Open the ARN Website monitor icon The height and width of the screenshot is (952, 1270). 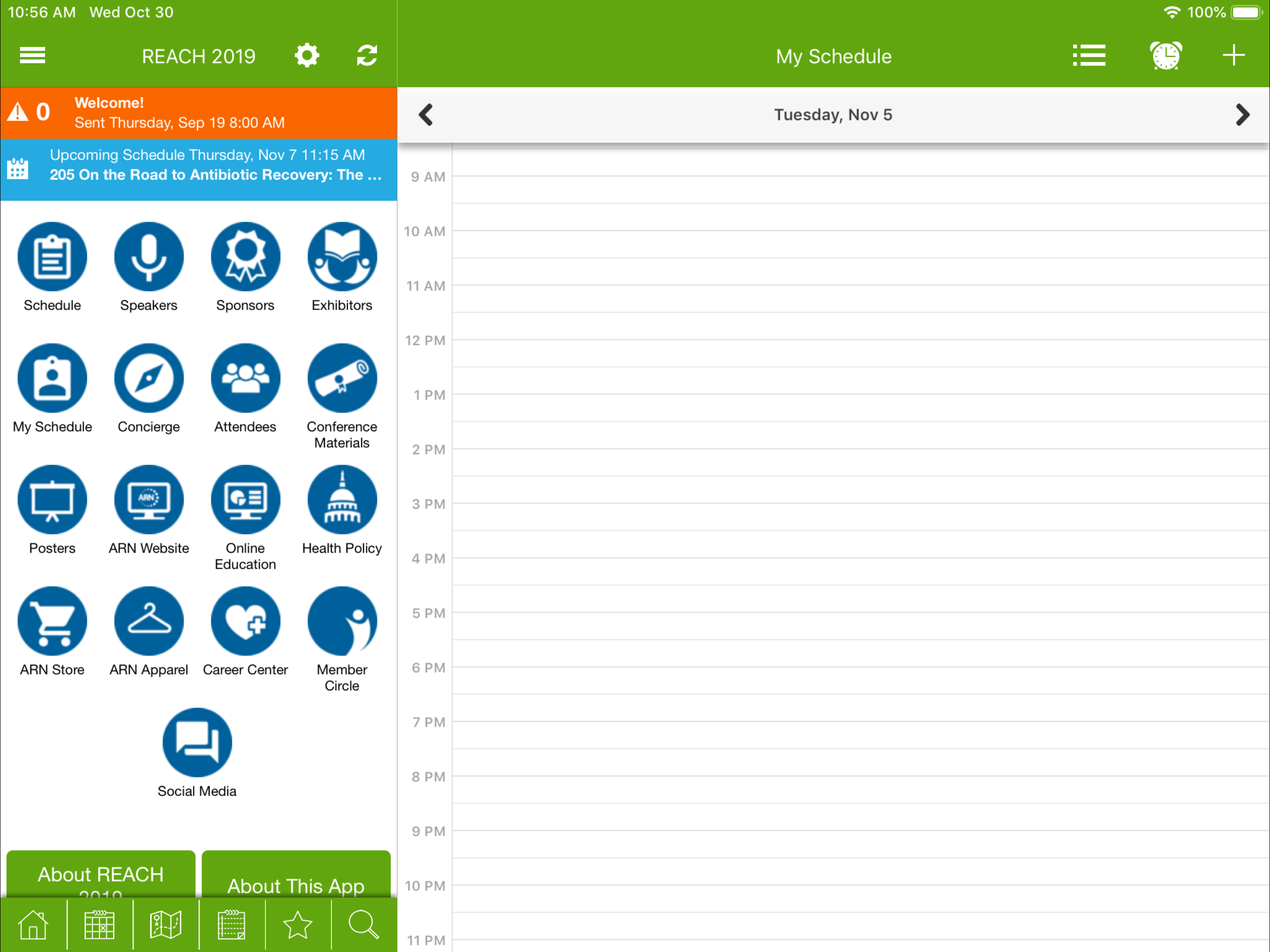click(149, 500)
